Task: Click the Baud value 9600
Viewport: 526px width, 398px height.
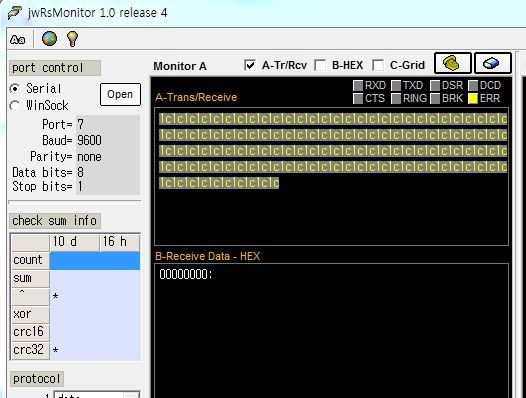Action: pyautogui.click(x=89, y=140)
